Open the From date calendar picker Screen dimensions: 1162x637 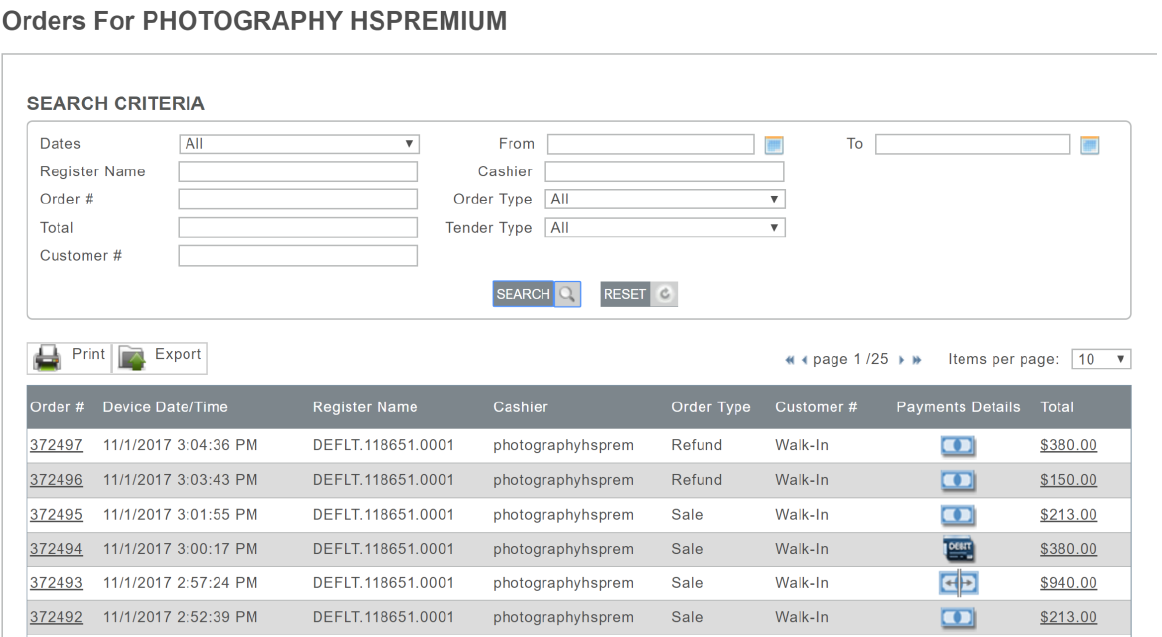point(773,145)
